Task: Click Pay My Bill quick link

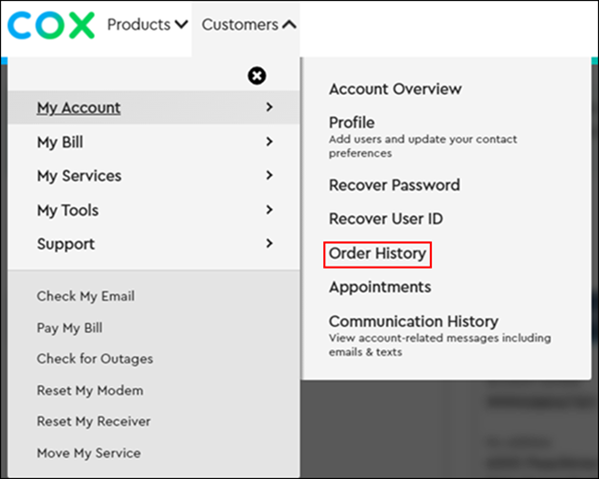Action: (x=70, y=328)
